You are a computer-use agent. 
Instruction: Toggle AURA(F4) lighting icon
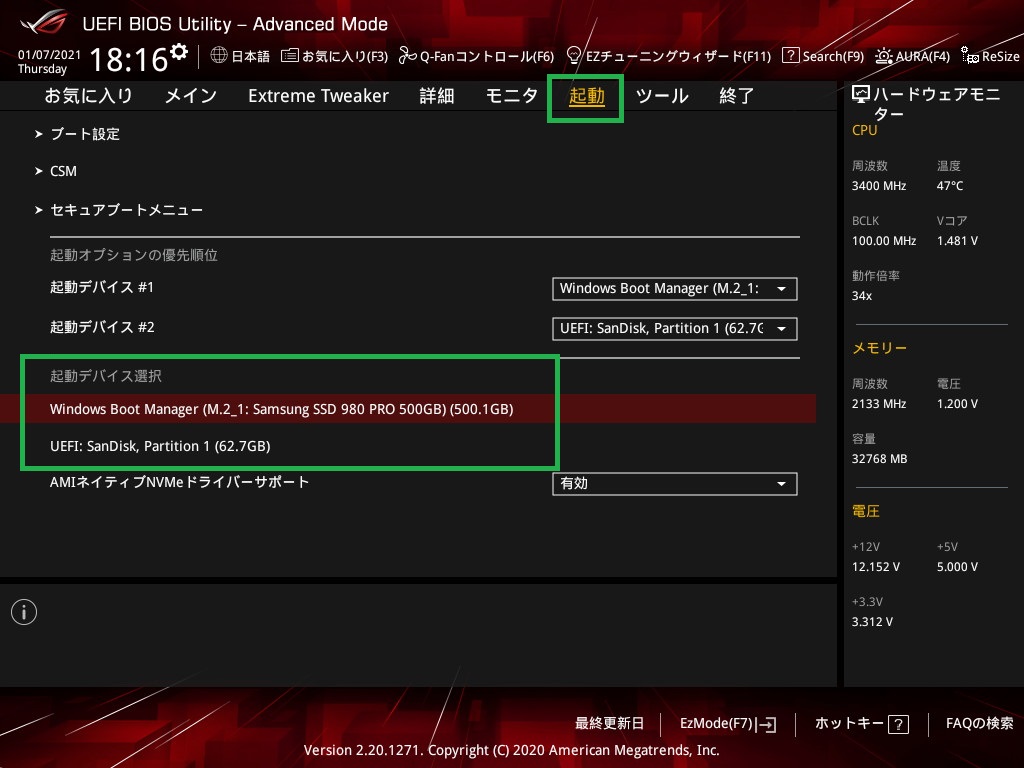[884, 56]
